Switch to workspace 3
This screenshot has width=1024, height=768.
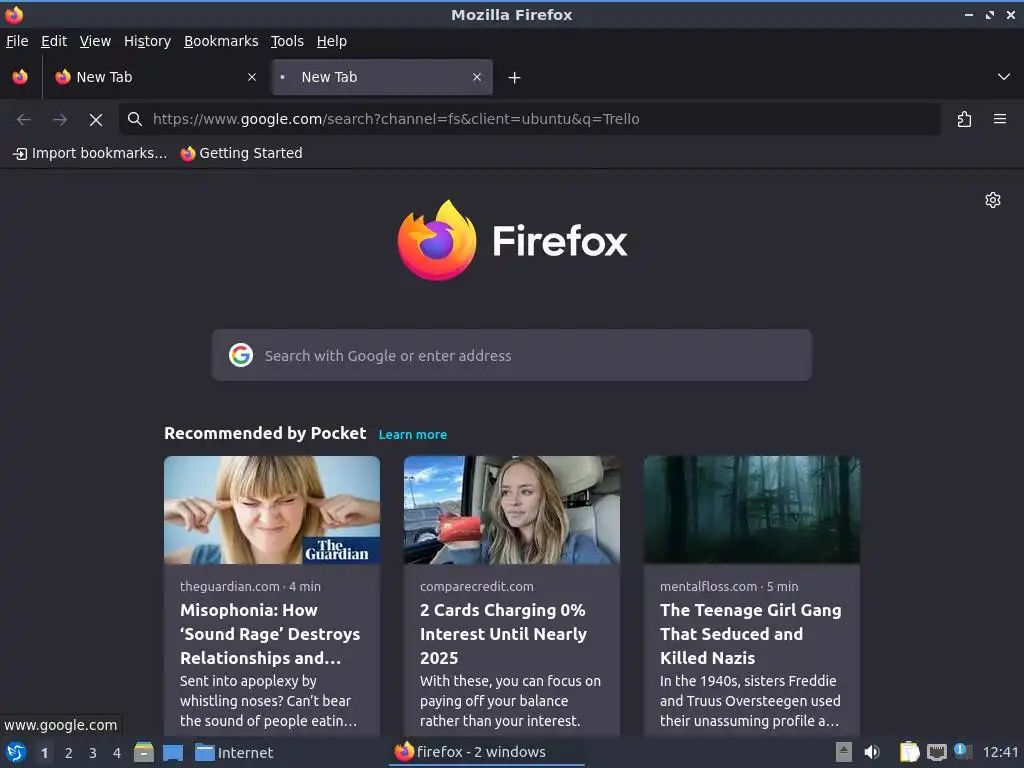tap(93, 753)
